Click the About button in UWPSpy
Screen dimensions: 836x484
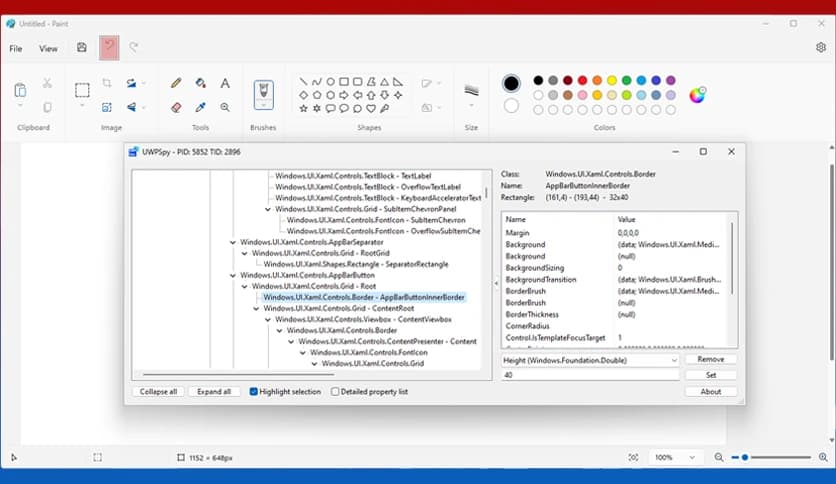[711, 392]
